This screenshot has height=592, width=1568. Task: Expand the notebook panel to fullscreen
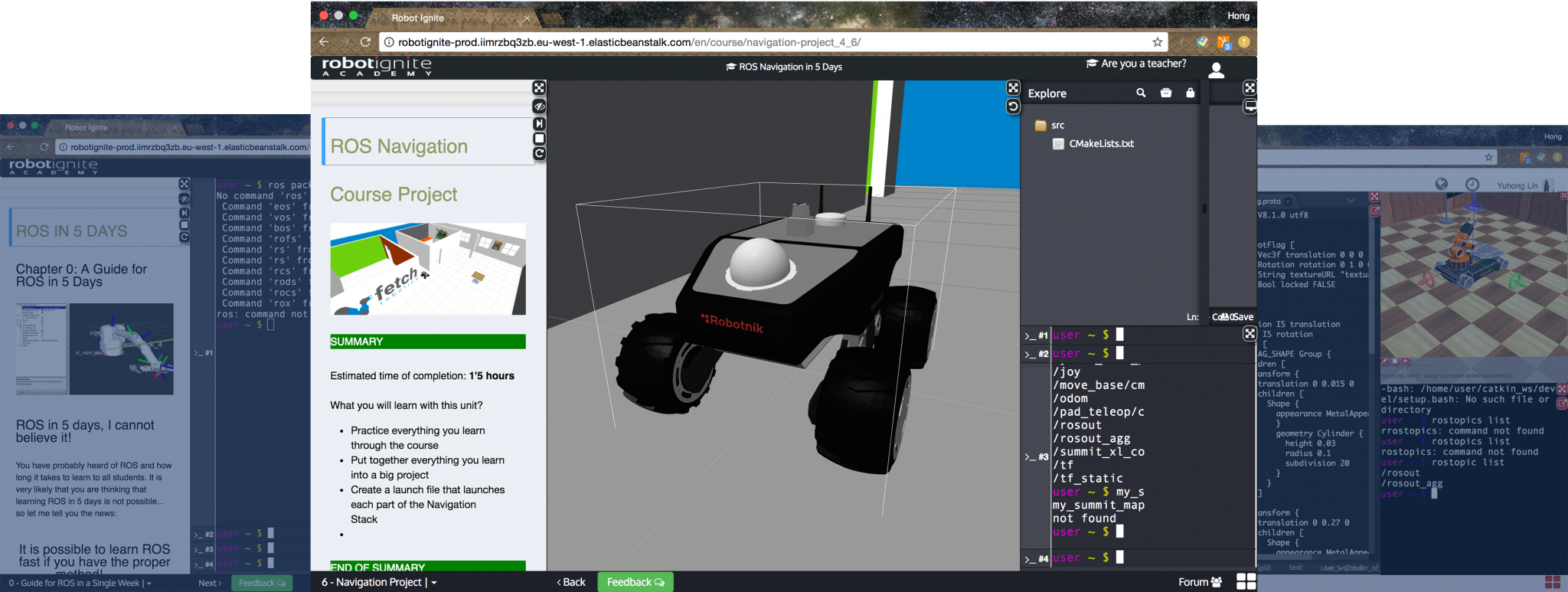tap(539, 88)
